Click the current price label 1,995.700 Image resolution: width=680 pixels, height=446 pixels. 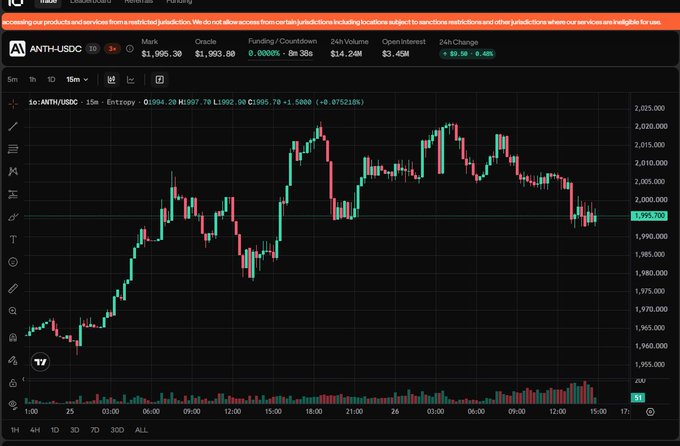649,216
